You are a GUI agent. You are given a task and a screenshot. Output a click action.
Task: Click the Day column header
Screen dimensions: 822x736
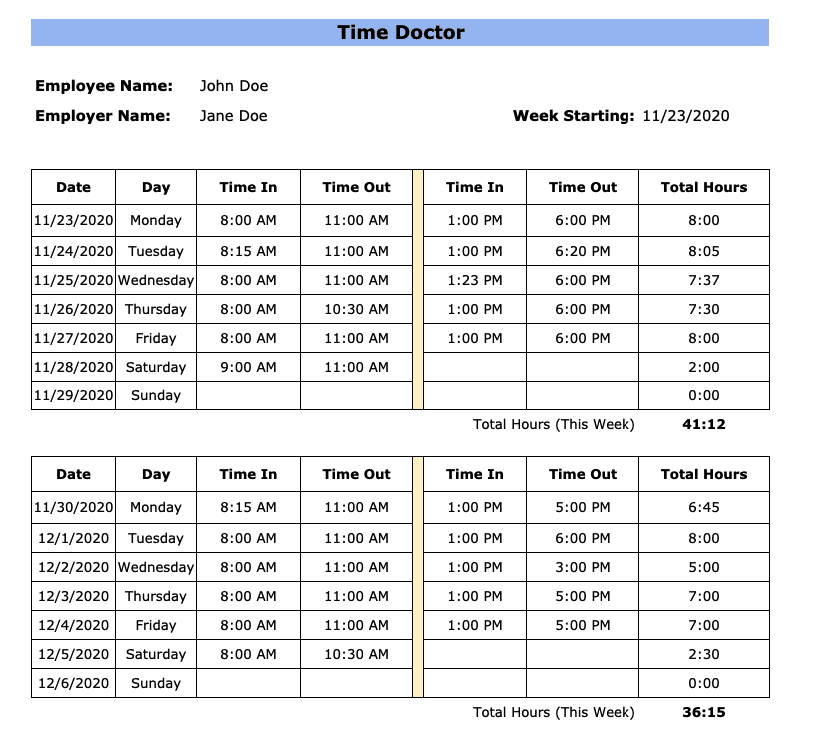[x=155, y=187]
